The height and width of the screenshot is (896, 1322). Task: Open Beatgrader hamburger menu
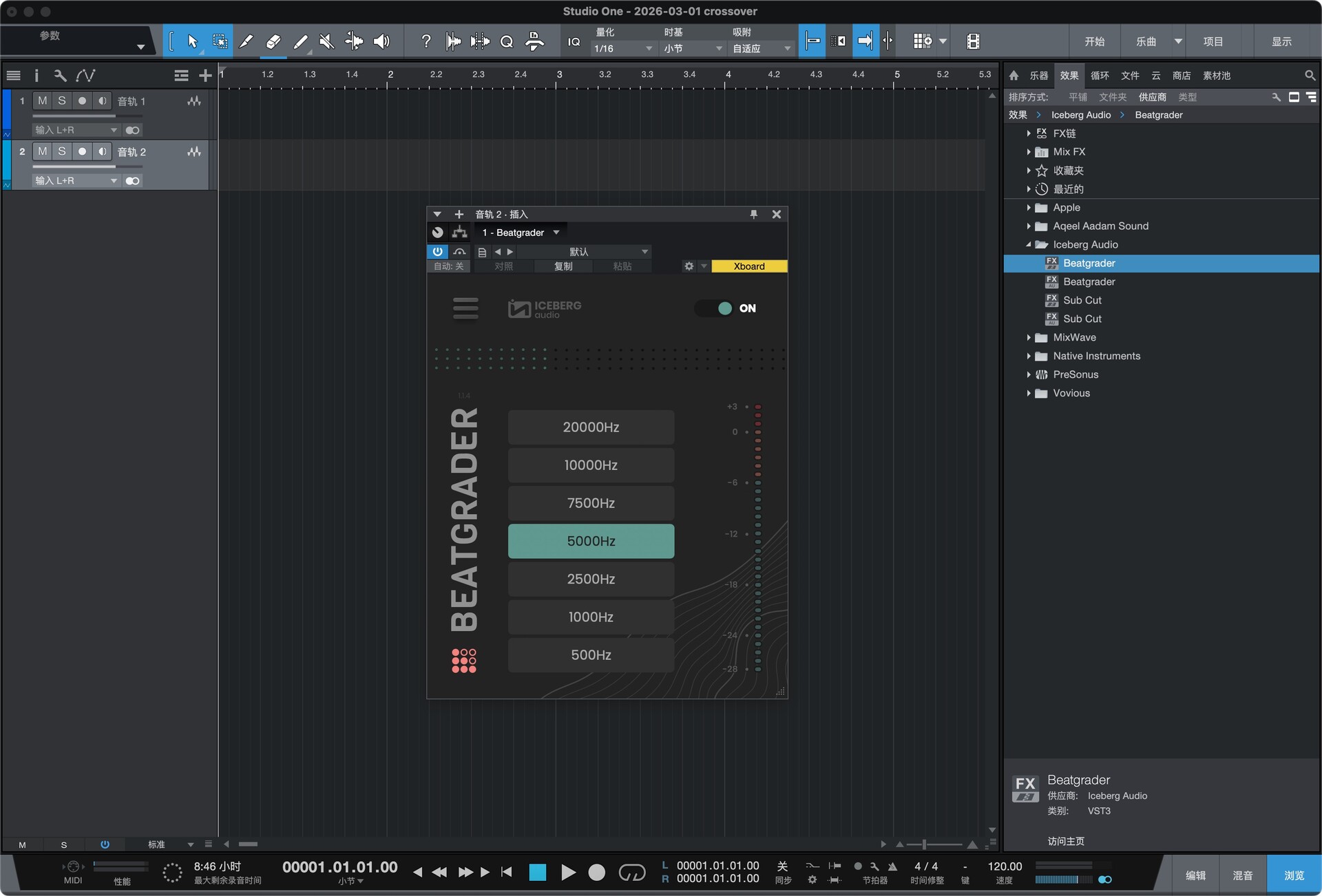point(465,308)
